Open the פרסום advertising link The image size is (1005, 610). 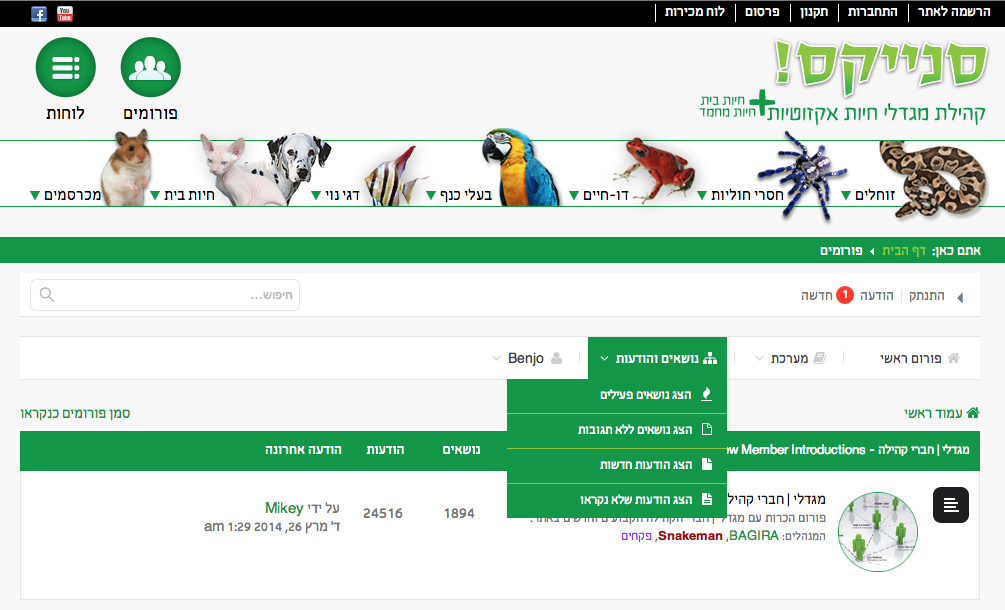pos(762,12)
